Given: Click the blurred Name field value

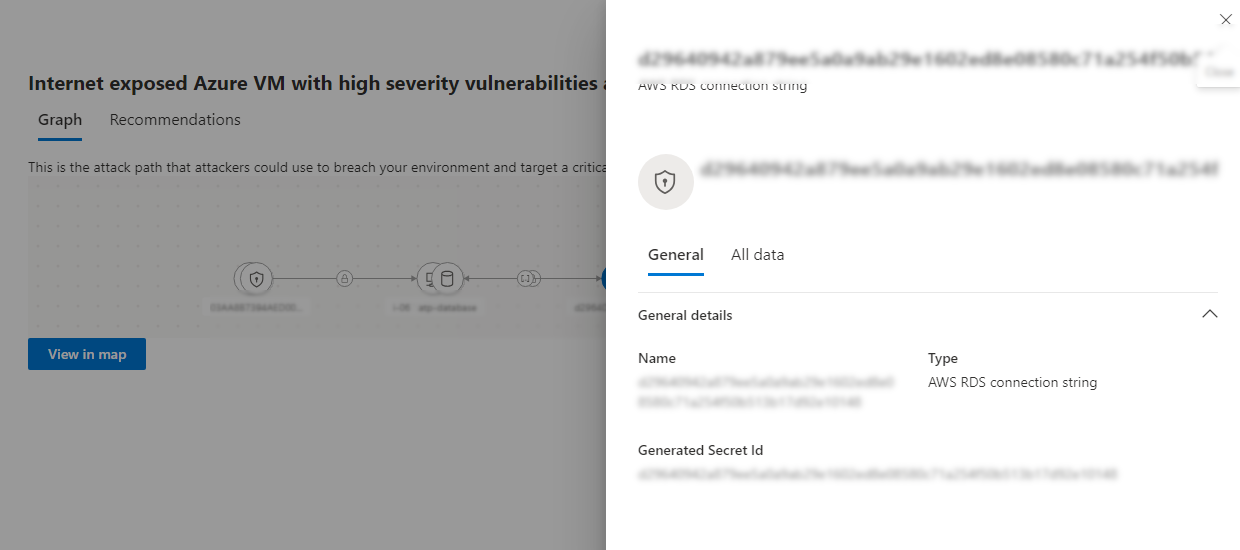Looking at the screenshot, I should click(766, 392).
